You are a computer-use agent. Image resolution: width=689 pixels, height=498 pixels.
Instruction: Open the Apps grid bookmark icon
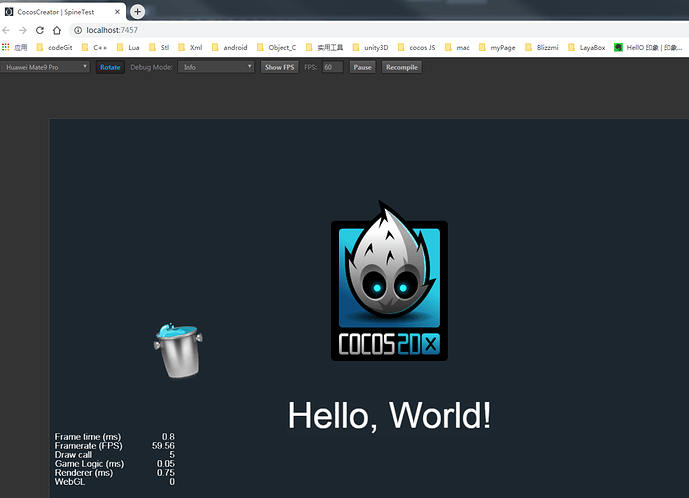tap(6, 47)
